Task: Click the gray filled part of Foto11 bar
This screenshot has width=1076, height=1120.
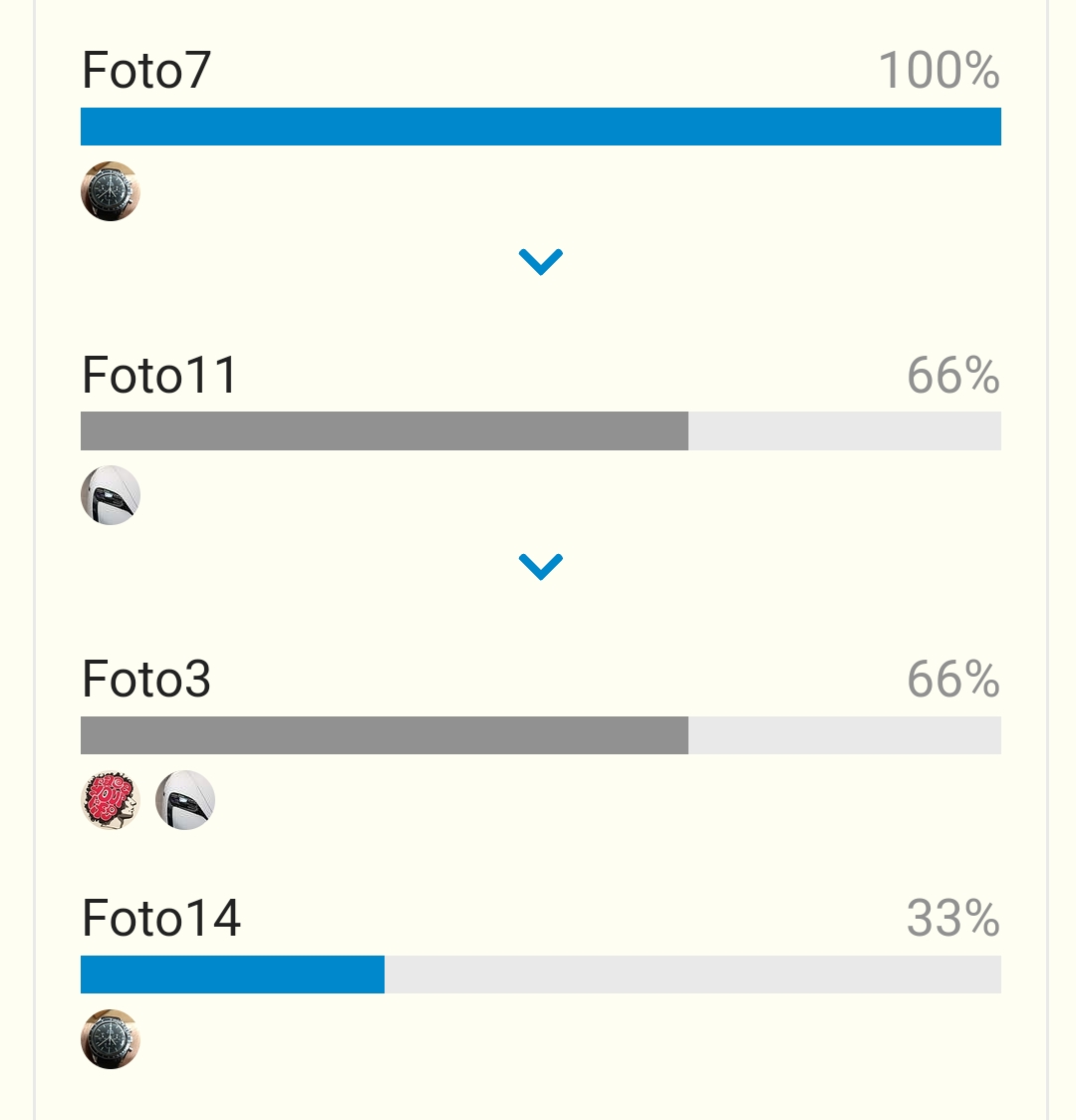Action: coord(385,430)
